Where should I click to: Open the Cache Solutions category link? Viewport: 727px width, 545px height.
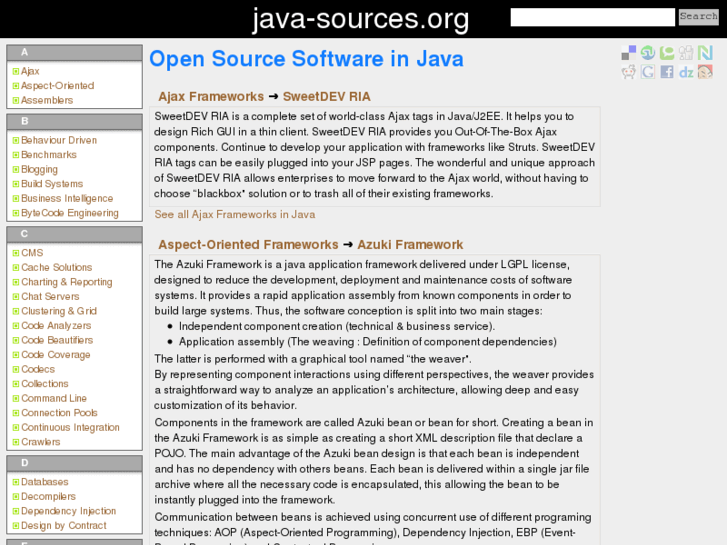[57, 267]
